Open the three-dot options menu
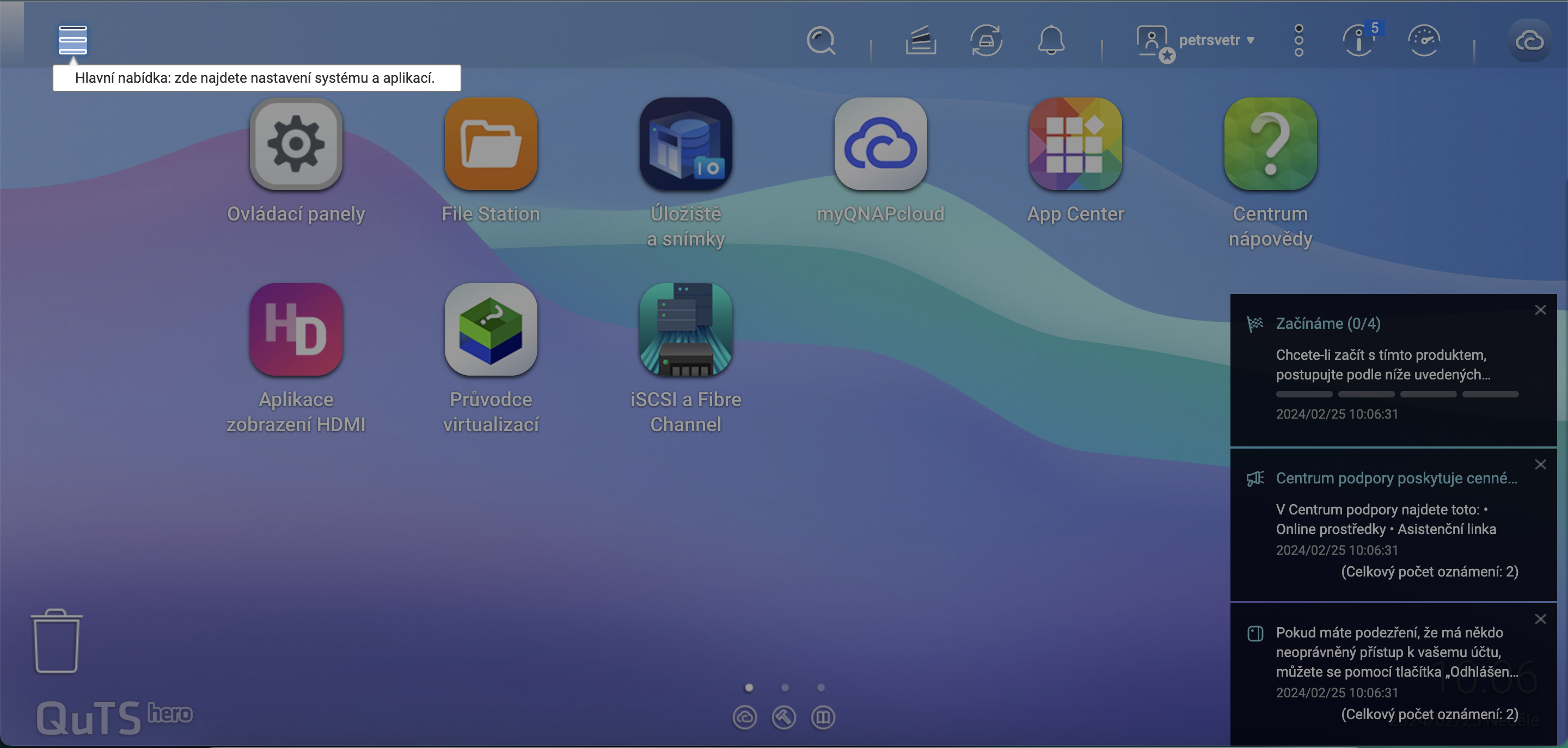This screenshot has width=1568, height=748. pyautogui.click(x=1300, y=40)
